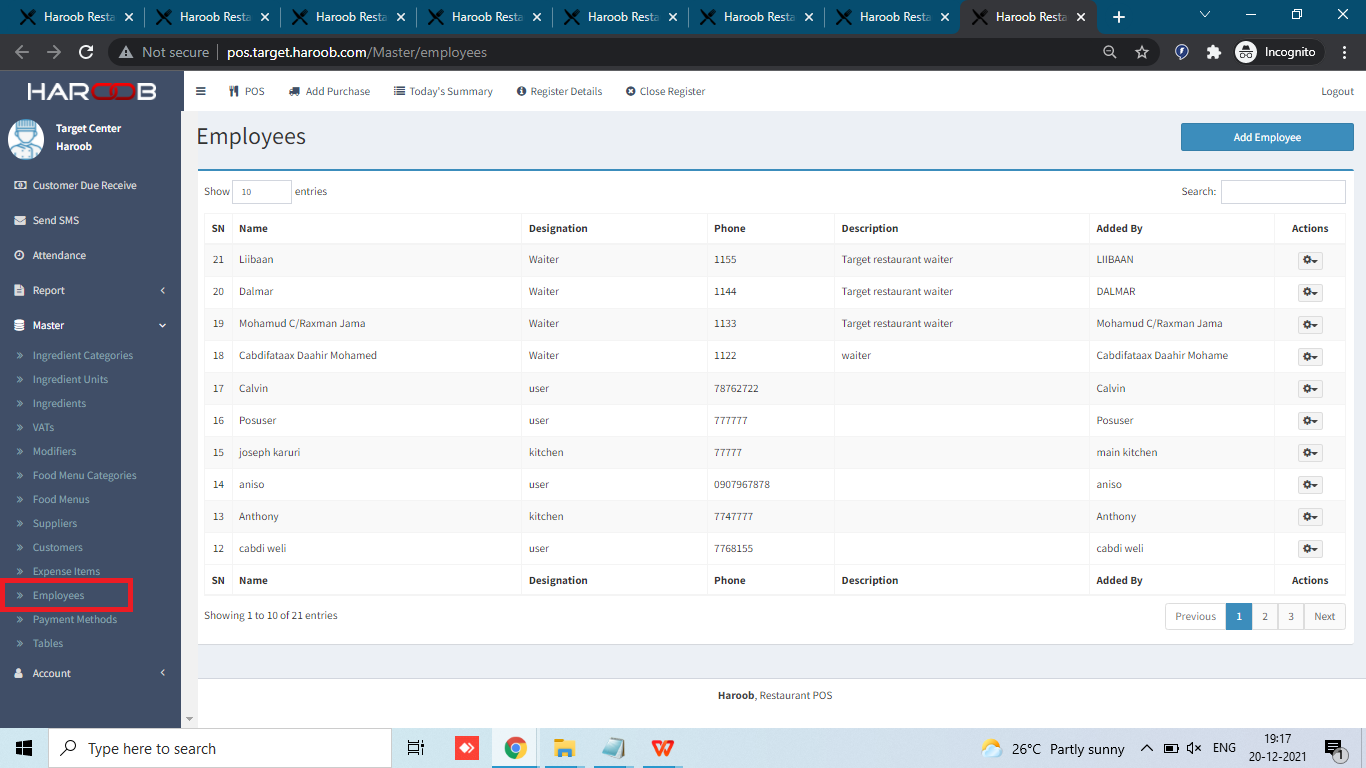The height and width of the screenshot is (768, 1366).
Task: Open Food Menu Categories
Action: point(84,475)
